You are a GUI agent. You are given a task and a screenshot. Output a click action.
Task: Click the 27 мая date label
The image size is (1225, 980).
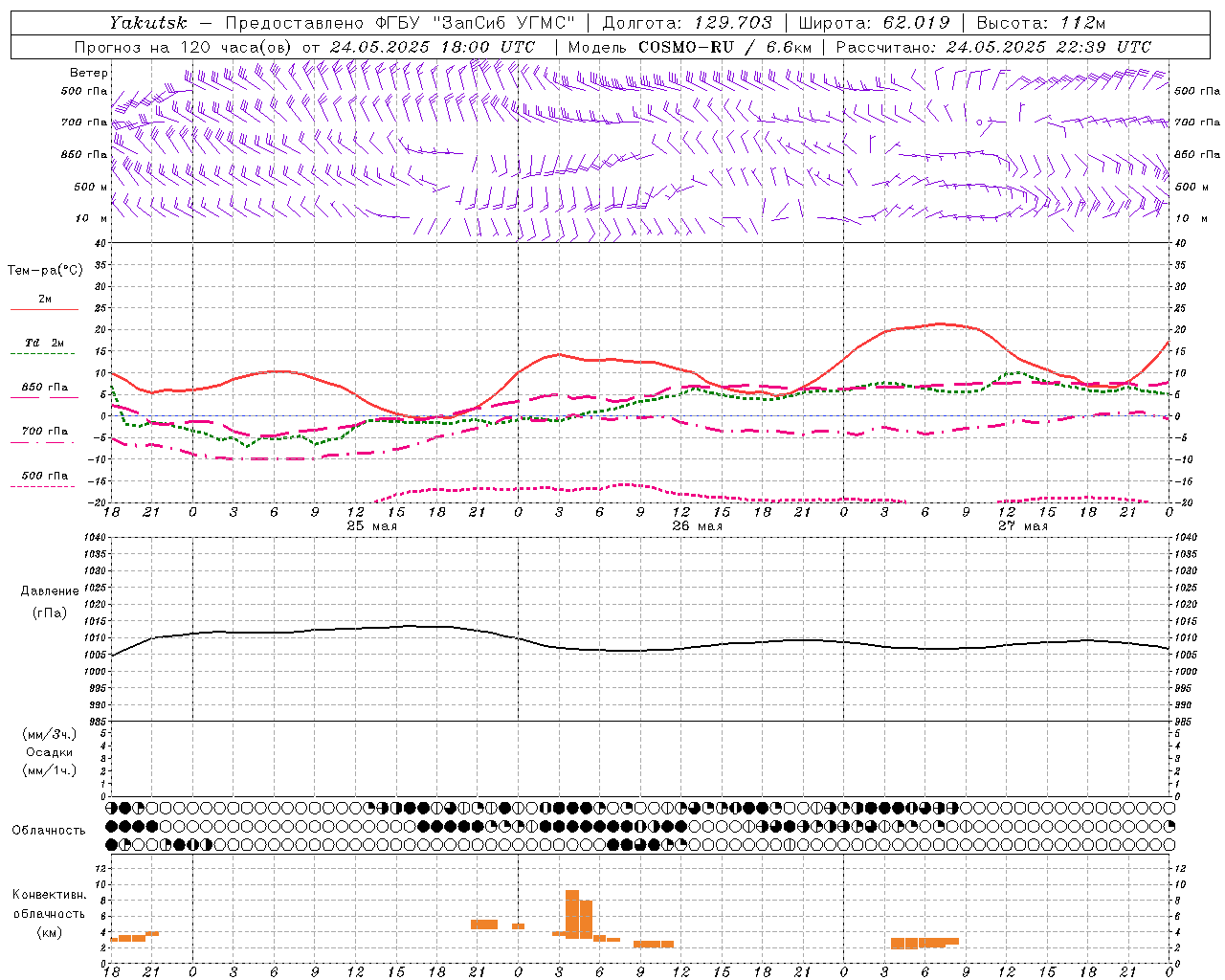1022,526
